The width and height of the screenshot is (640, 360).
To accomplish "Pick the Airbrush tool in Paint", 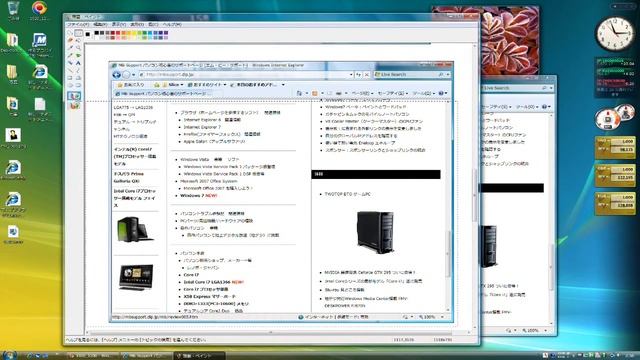I will [x=71, y=63].
